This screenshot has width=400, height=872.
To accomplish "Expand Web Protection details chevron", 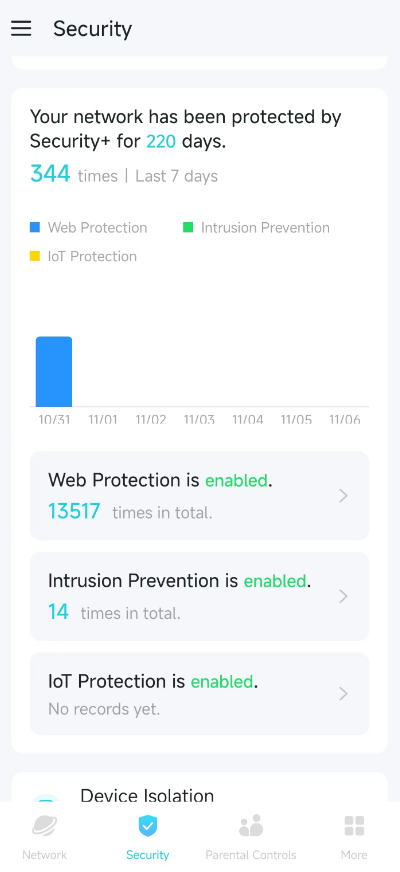I will coord(343,496).
